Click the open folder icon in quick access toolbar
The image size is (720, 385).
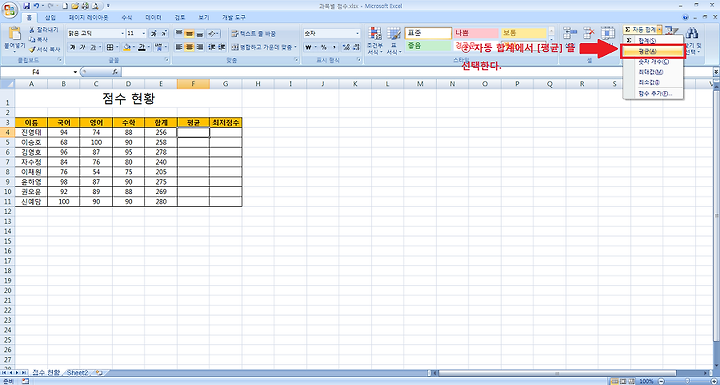[x=75, y=6]
